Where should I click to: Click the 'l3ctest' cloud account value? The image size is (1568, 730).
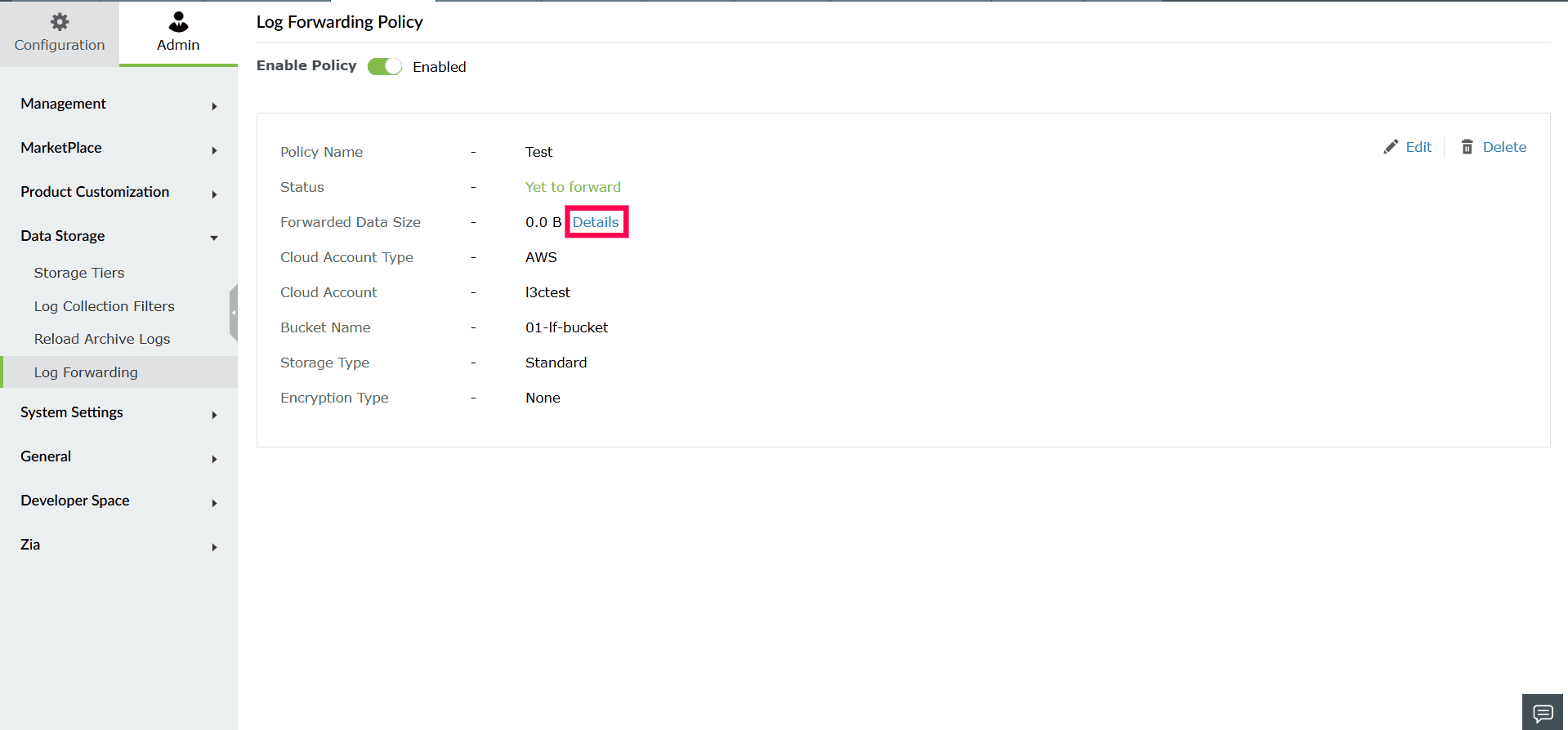point(547,292)
